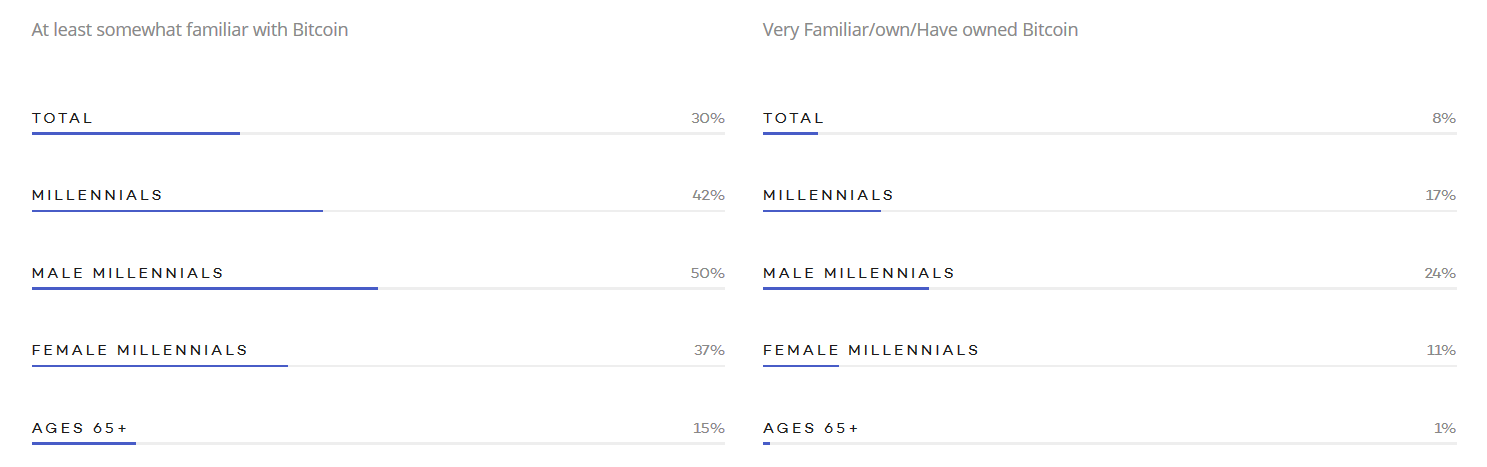Click the MILLENNIALS label in owned Bitcoin chart
Viewport: 1487px width, 467px height.
(x=828, y=195)
